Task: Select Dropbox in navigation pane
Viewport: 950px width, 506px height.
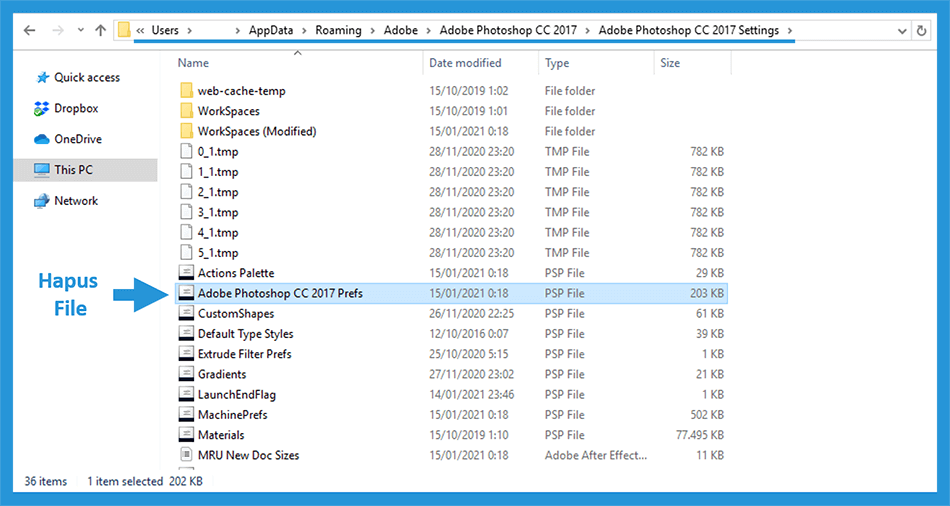Action: point(76,108)
